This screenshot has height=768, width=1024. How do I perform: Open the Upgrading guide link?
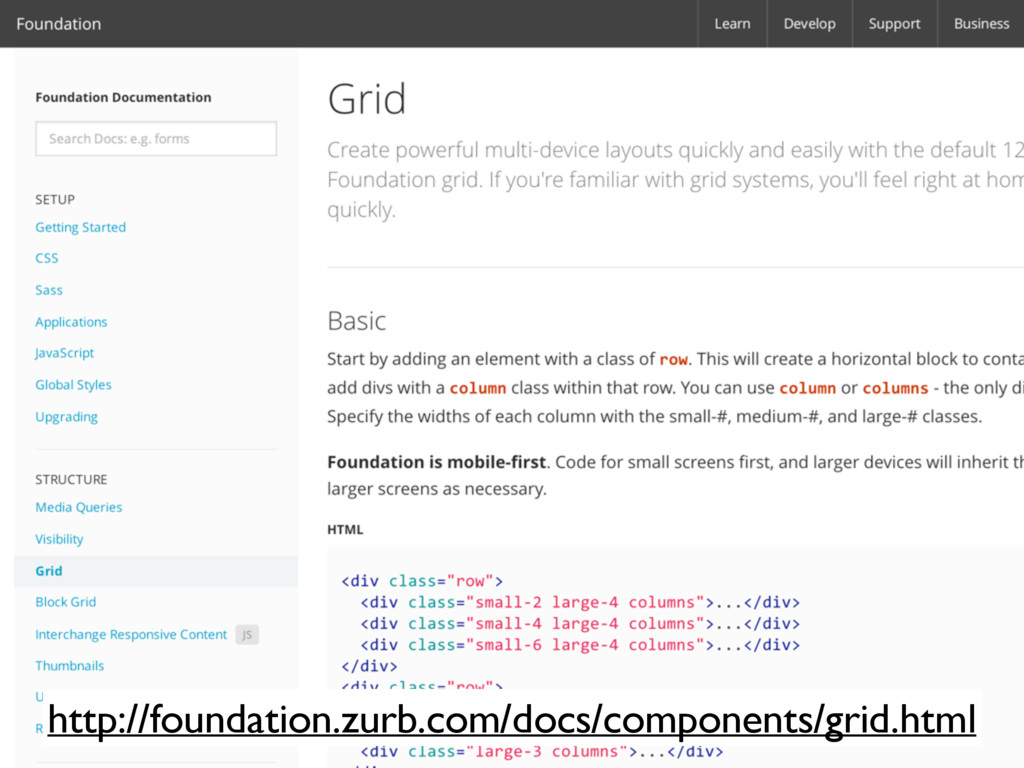[67, 417]
